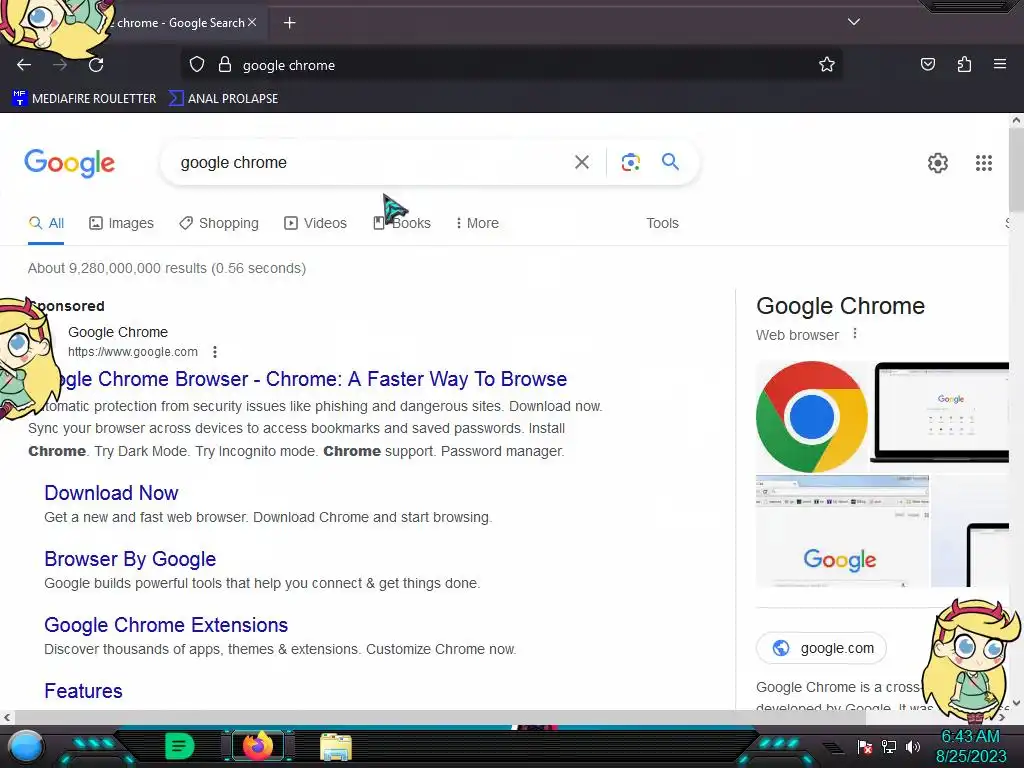Viewport: 1024px width, 768px height.
Task: Open the extensions puzzle icon
Action: (x=964, y=65)
